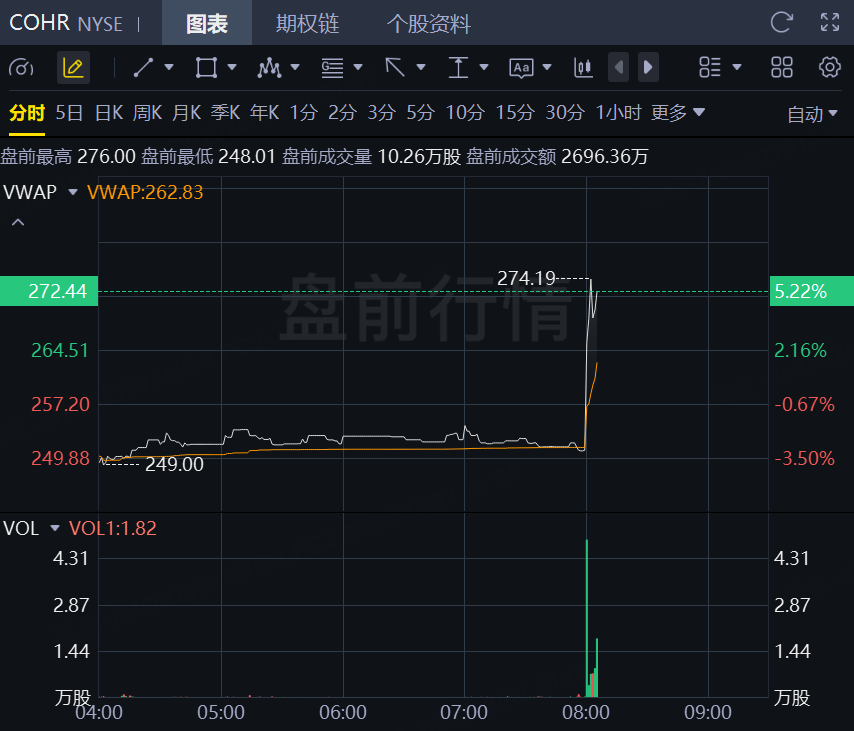Viewport: 854px width, 731px height.
Task: Click the refresh icon
Action: point(782,22)
